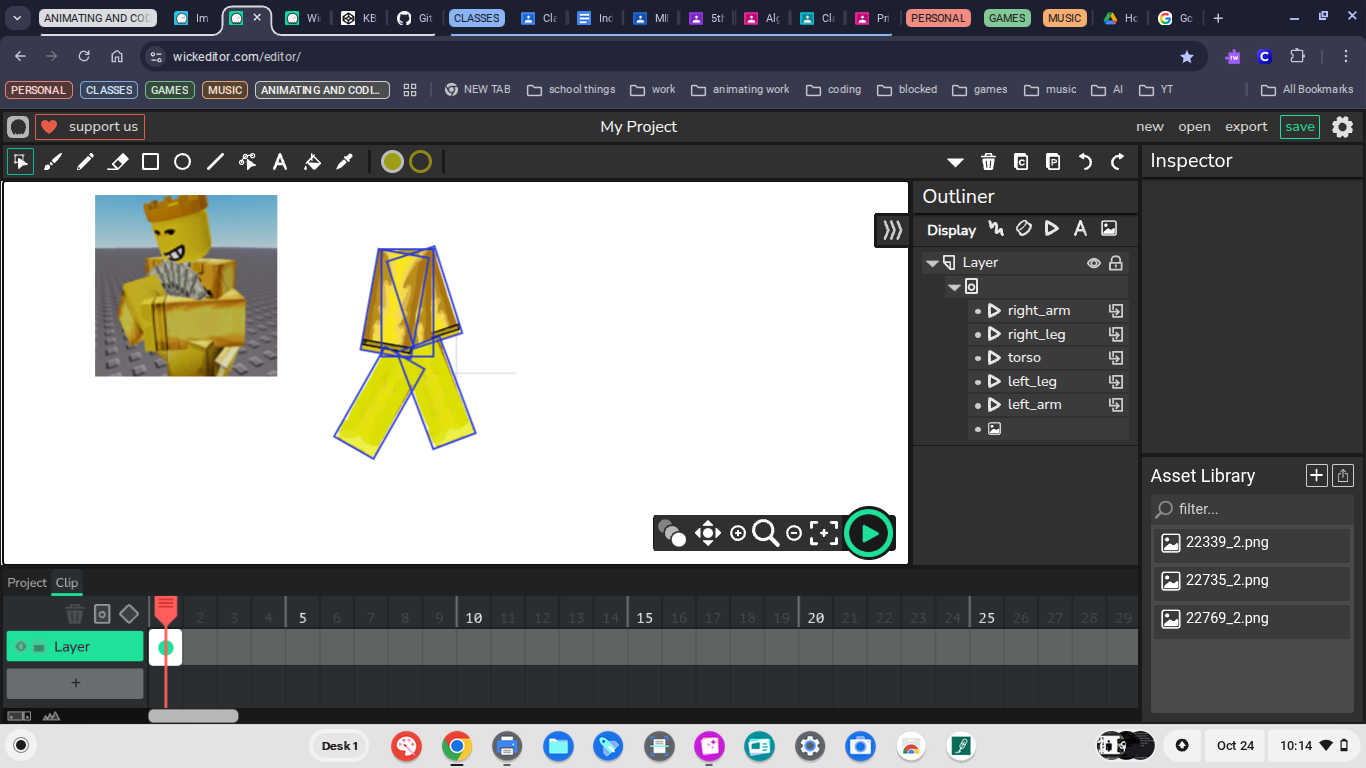Viewport: 1366px width, 768px height.
Task: Select 22735_2.png in Asset Library
Action: [1227, 581]
